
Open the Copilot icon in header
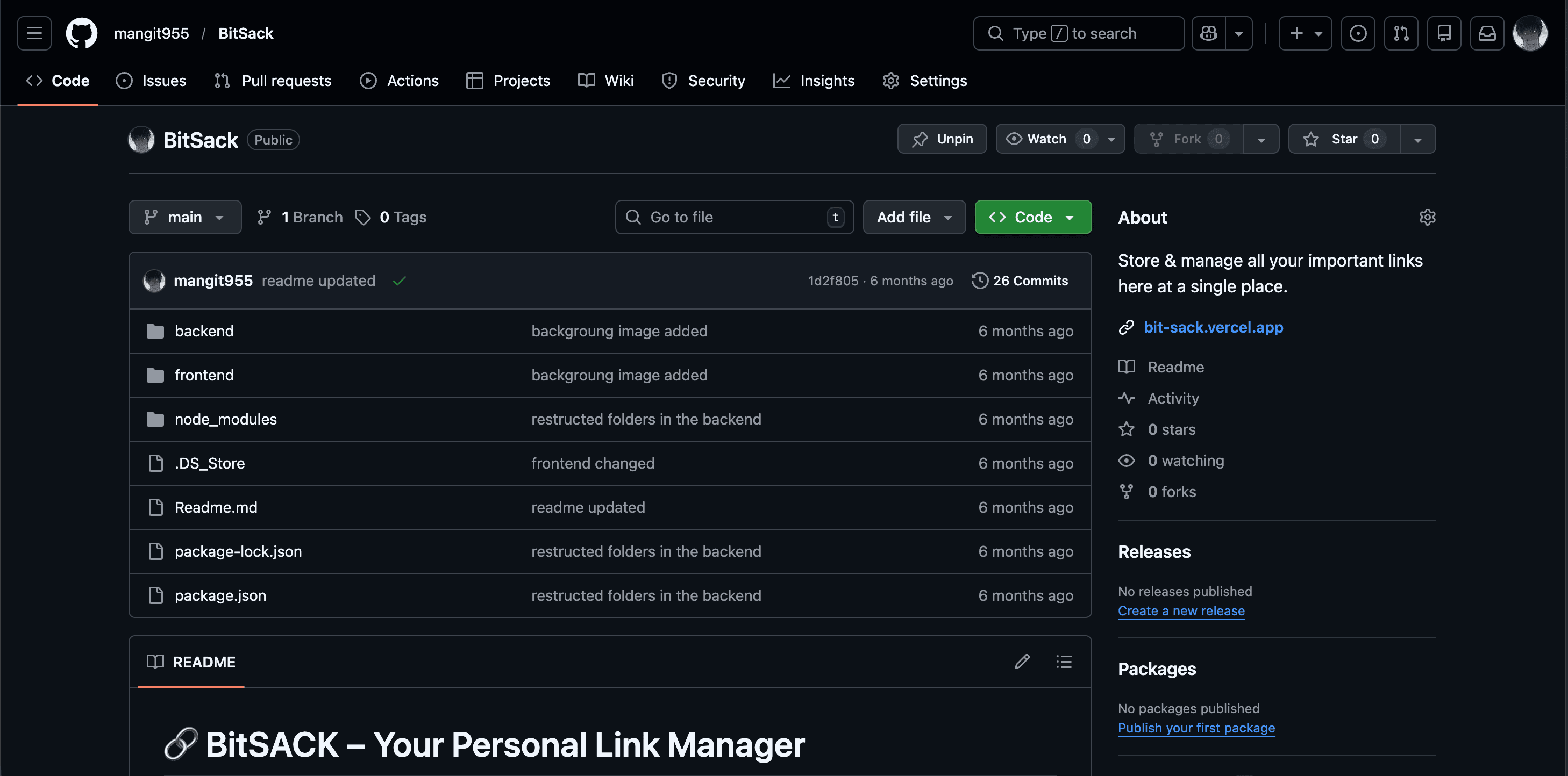click(x=1208, y=33)
